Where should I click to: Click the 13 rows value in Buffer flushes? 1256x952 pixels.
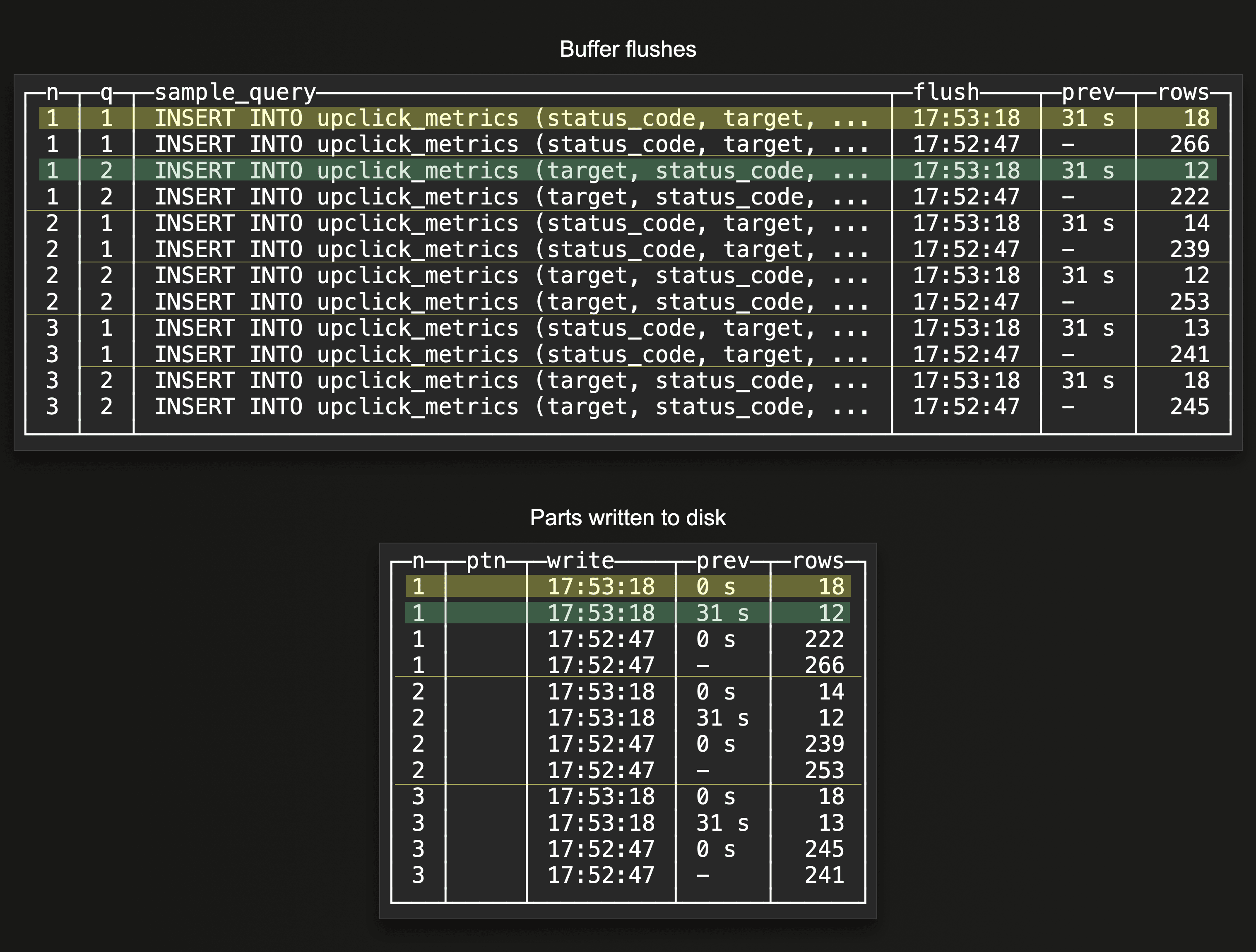coord(1196,328)
